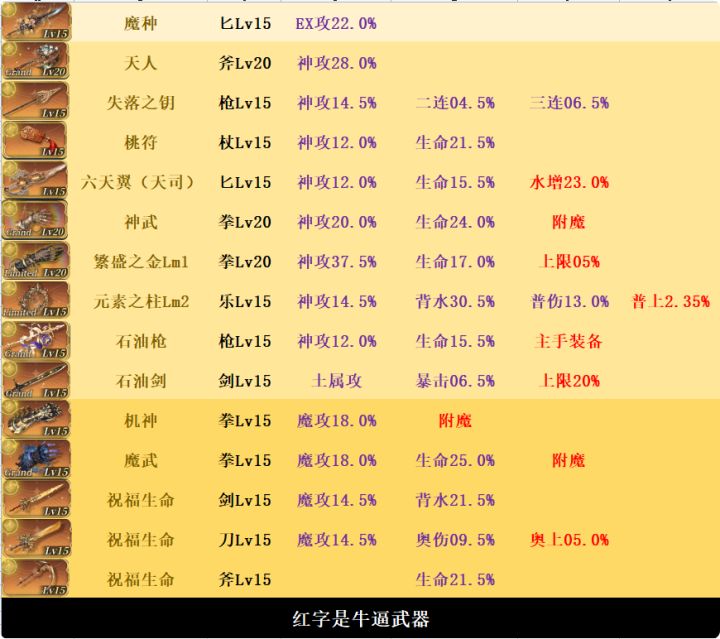Click the 石油剑 sword weapon icon

tap(35, 379)
